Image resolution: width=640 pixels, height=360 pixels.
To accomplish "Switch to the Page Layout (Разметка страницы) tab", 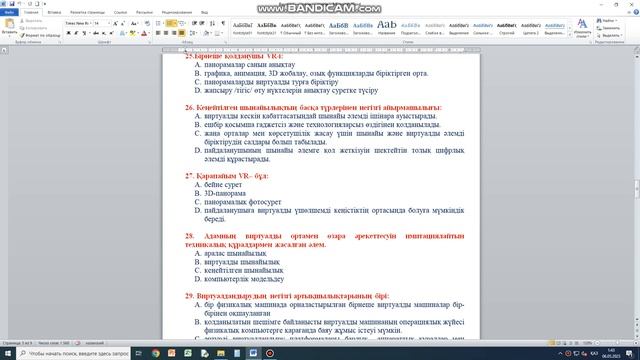I will point(87,12).
